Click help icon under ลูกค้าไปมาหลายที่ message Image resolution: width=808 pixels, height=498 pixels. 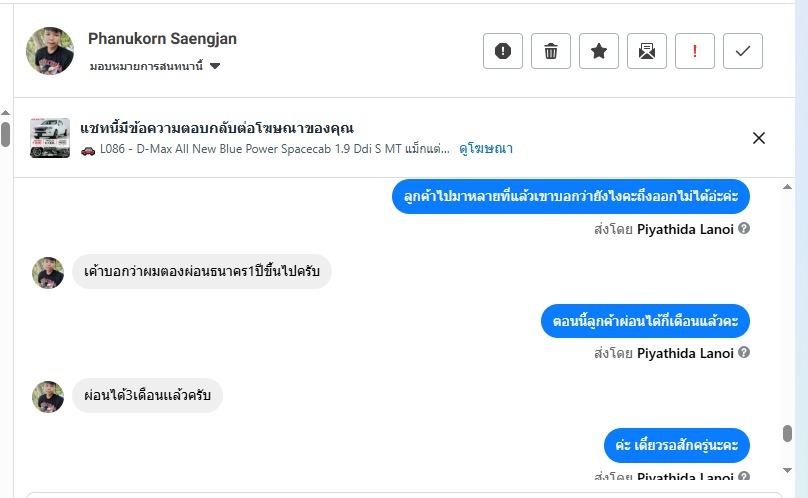pyautogui.click(x=744, y=229)
